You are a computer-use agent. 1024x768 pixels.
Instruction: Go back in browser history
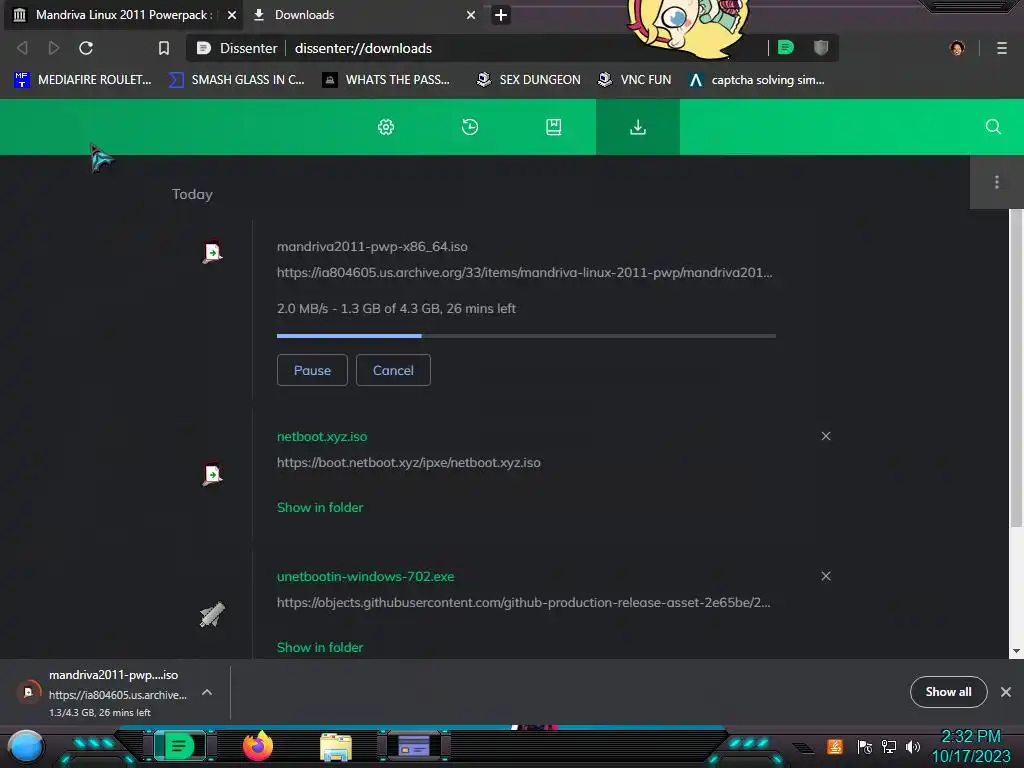pos(22,48)
